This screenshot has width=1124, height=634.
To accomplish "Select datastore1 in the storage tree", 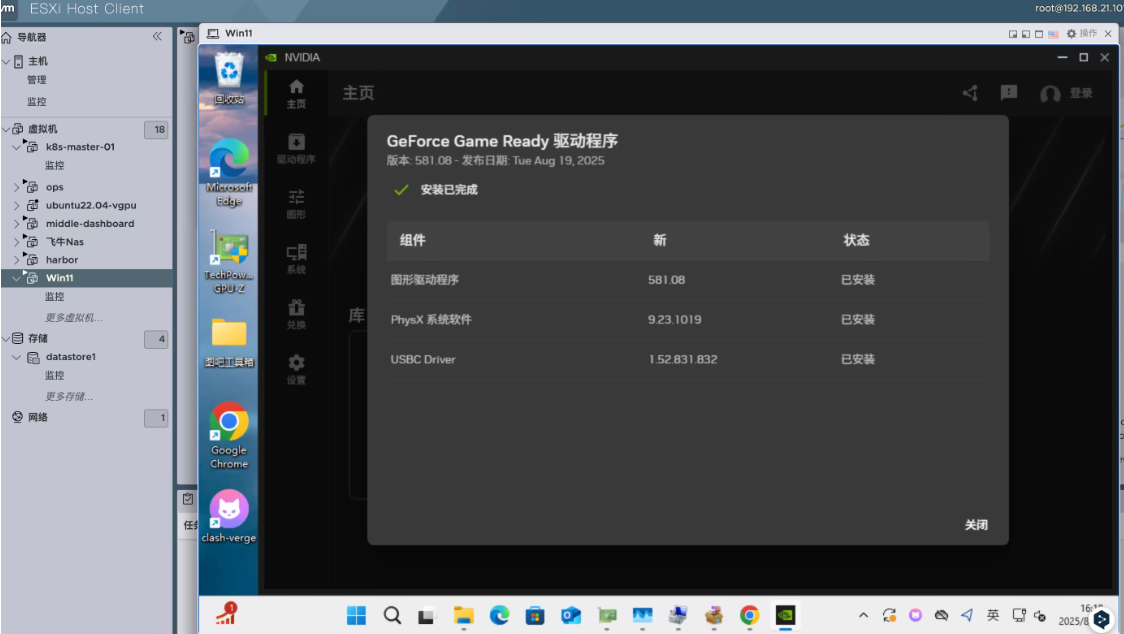I will pyautogui.click(x=70, y=357).
